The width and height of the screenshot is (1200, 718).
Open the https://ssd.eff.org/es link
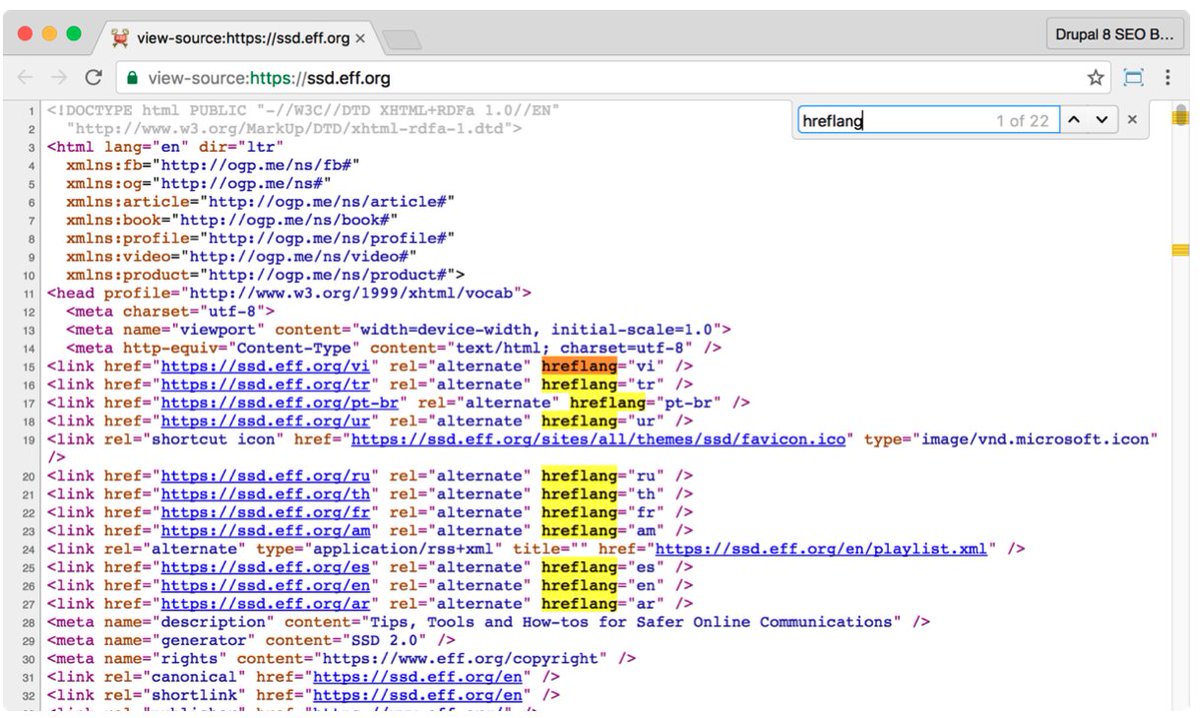click(265, 567)
